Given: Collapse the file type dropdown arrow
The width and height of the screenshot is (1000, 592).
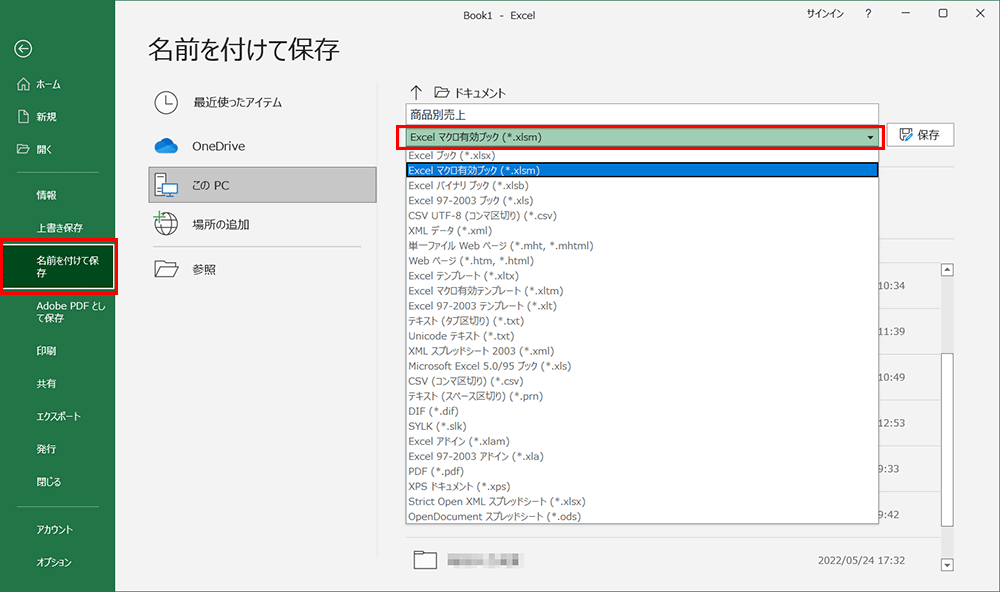Looking at the screenshot, I should (x=870, y=136).
